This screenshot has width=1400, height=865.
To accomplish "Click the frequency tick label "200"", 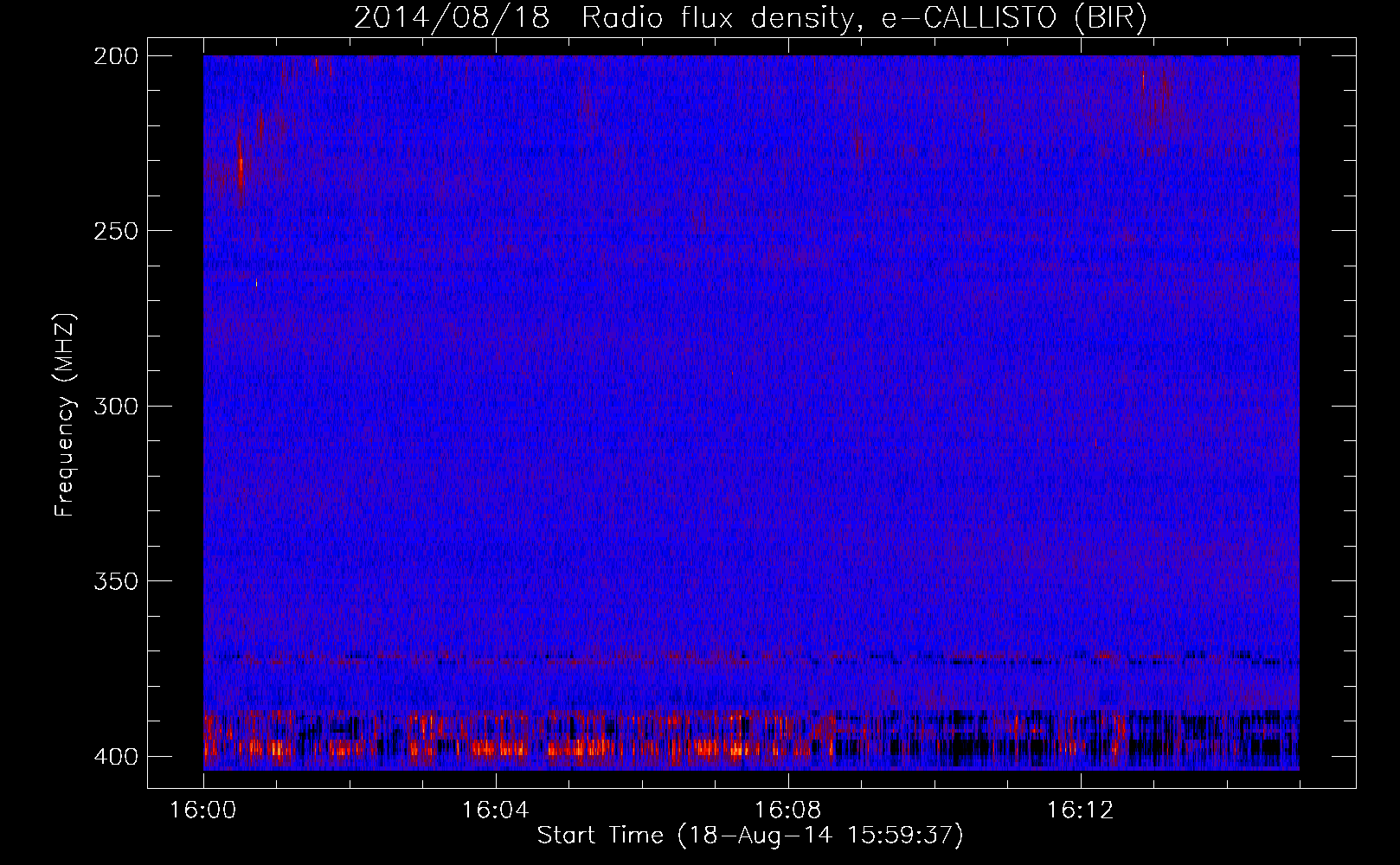I will pyautogui.click(x=115, y=56).
